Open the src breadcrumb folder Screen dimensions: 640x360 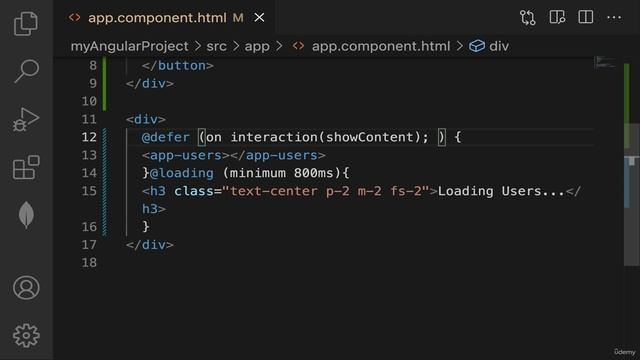[216, 46]
